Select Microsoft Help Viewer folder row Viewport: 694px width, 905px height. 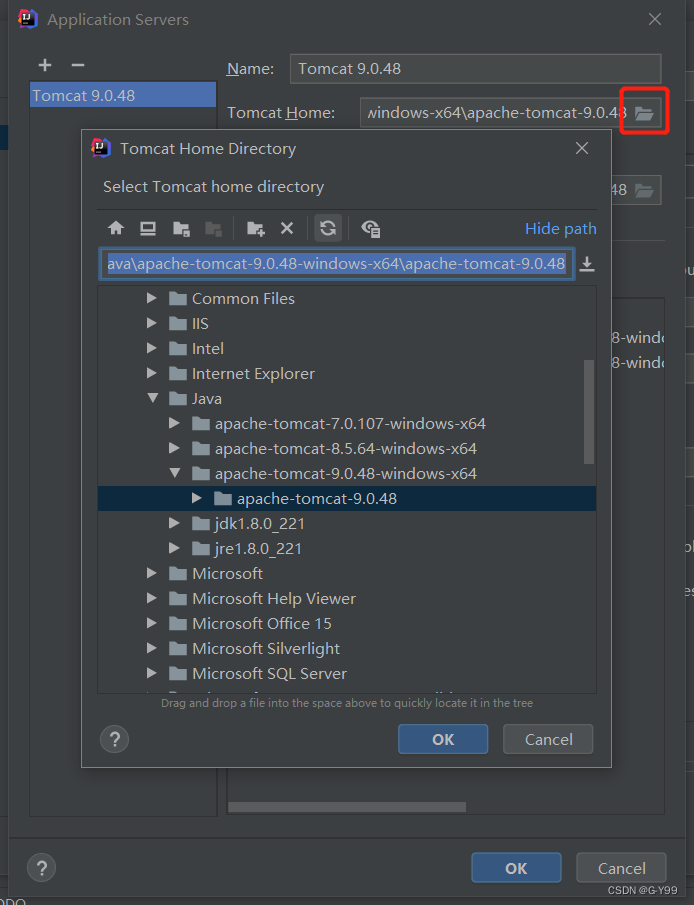(347, 599)
